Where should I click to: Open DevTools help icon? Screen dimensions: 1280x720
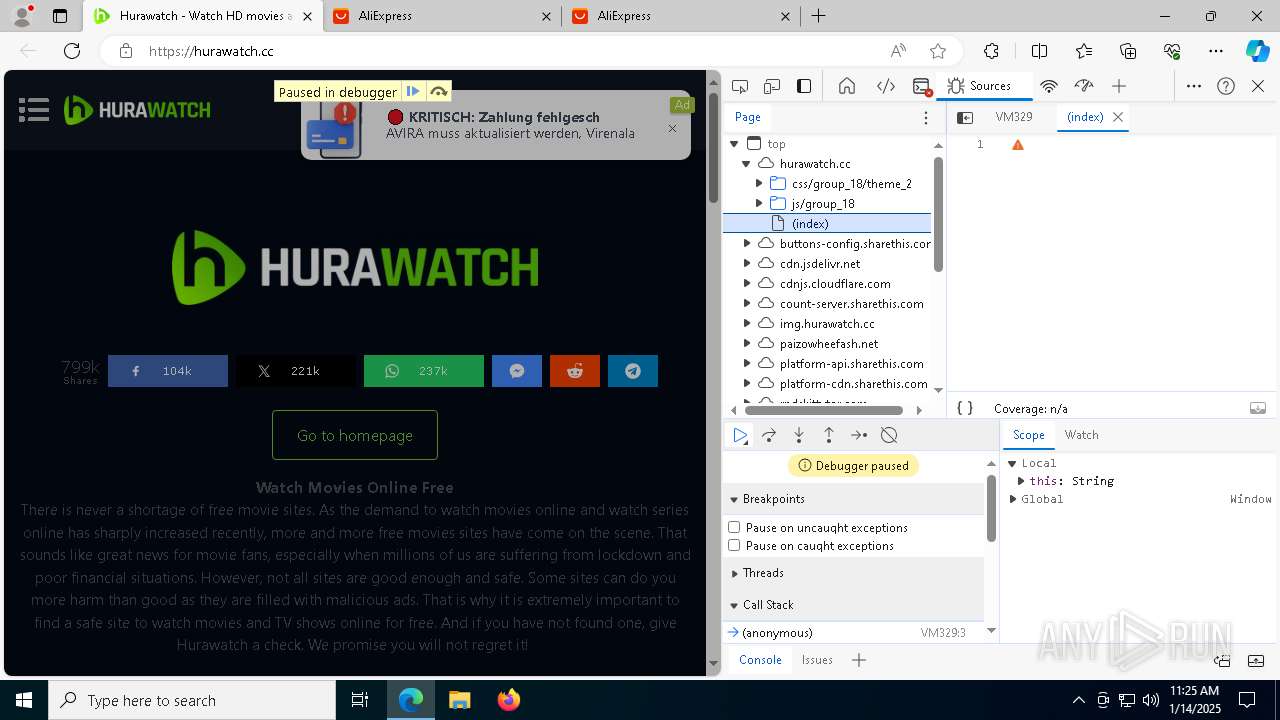(x=1226, y=86)
